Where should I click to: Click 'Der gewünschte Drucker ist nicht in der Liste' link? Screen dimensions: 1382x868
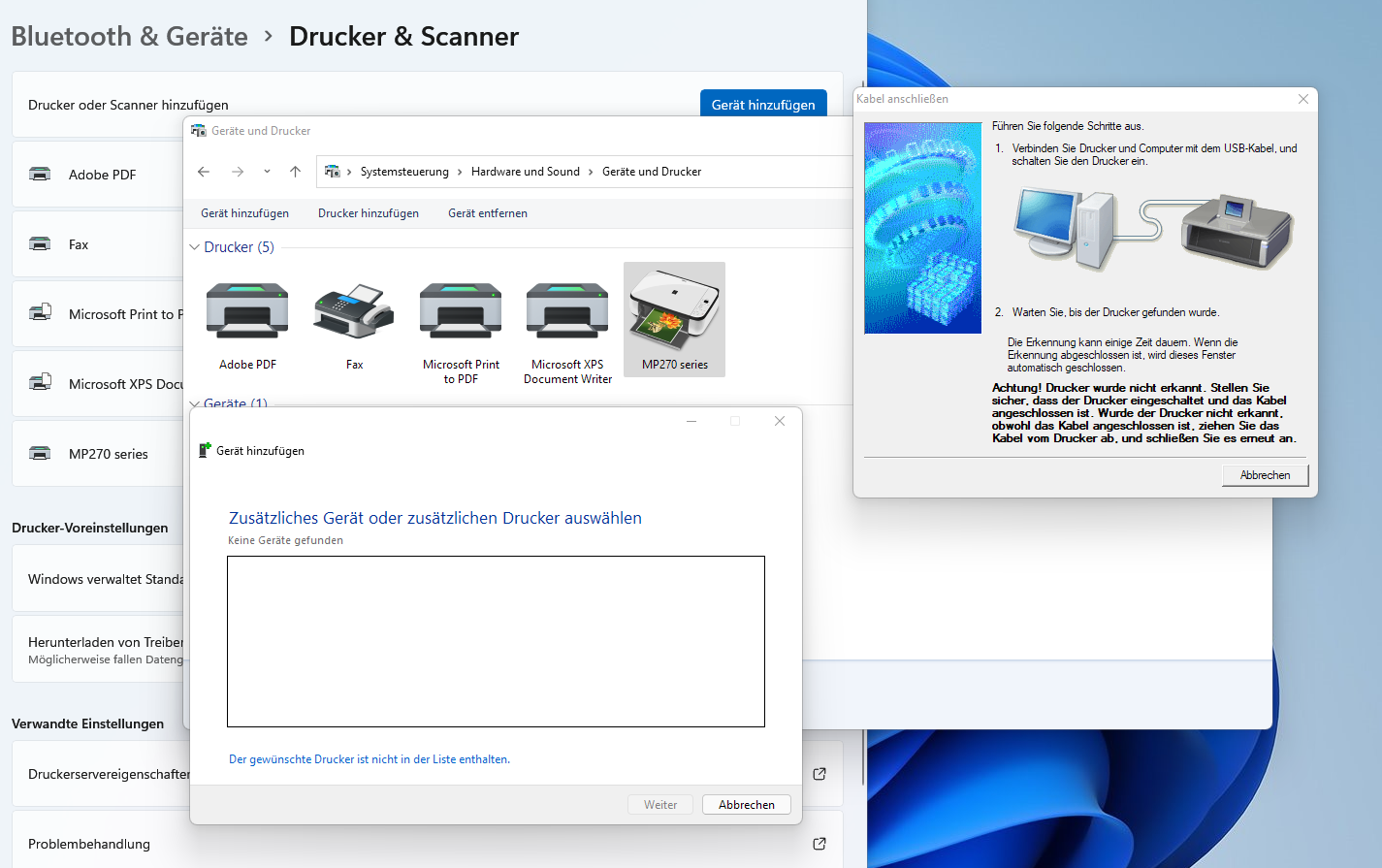coord(370,759)
